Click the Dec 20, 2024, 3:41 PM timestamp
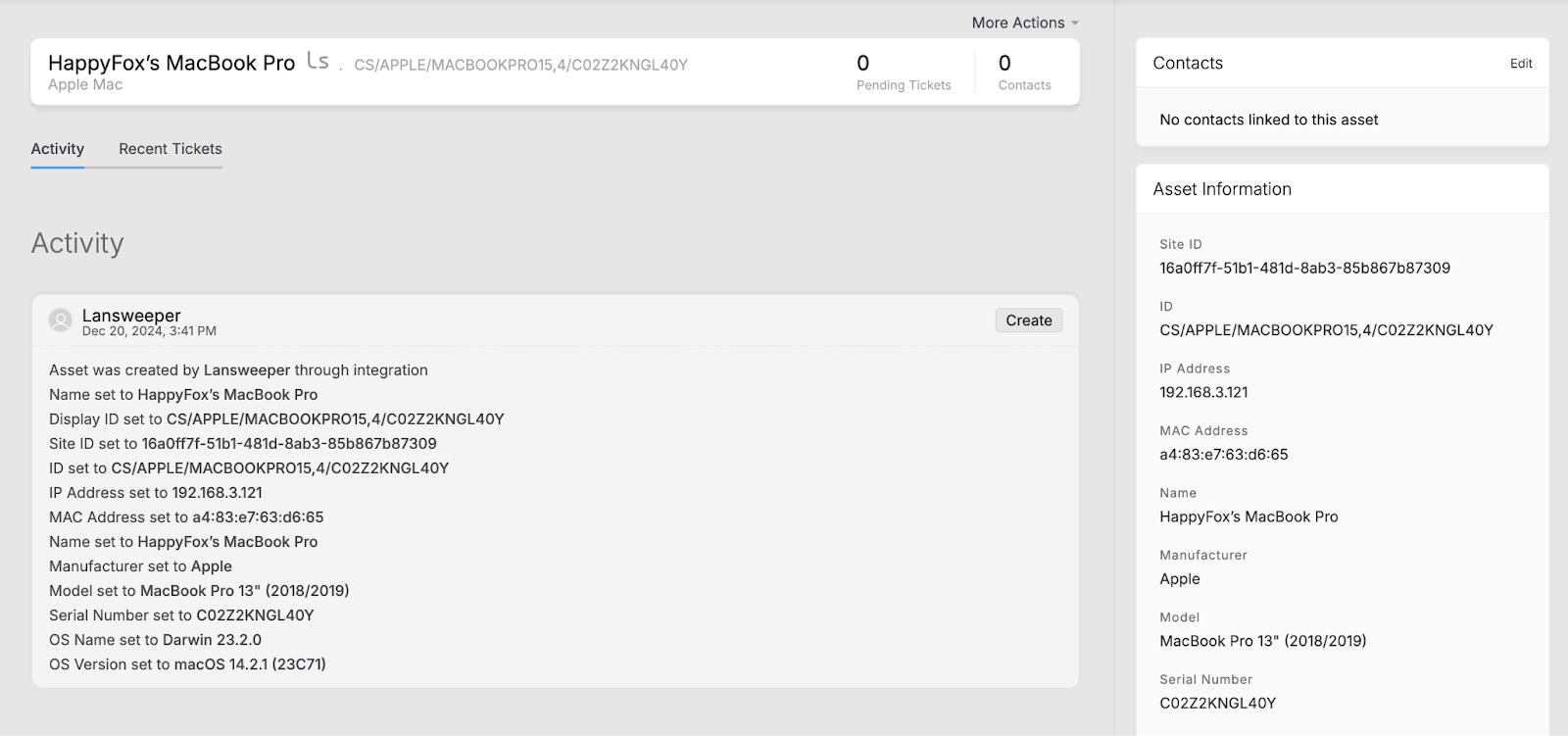1568x736 pixels. 149,331
